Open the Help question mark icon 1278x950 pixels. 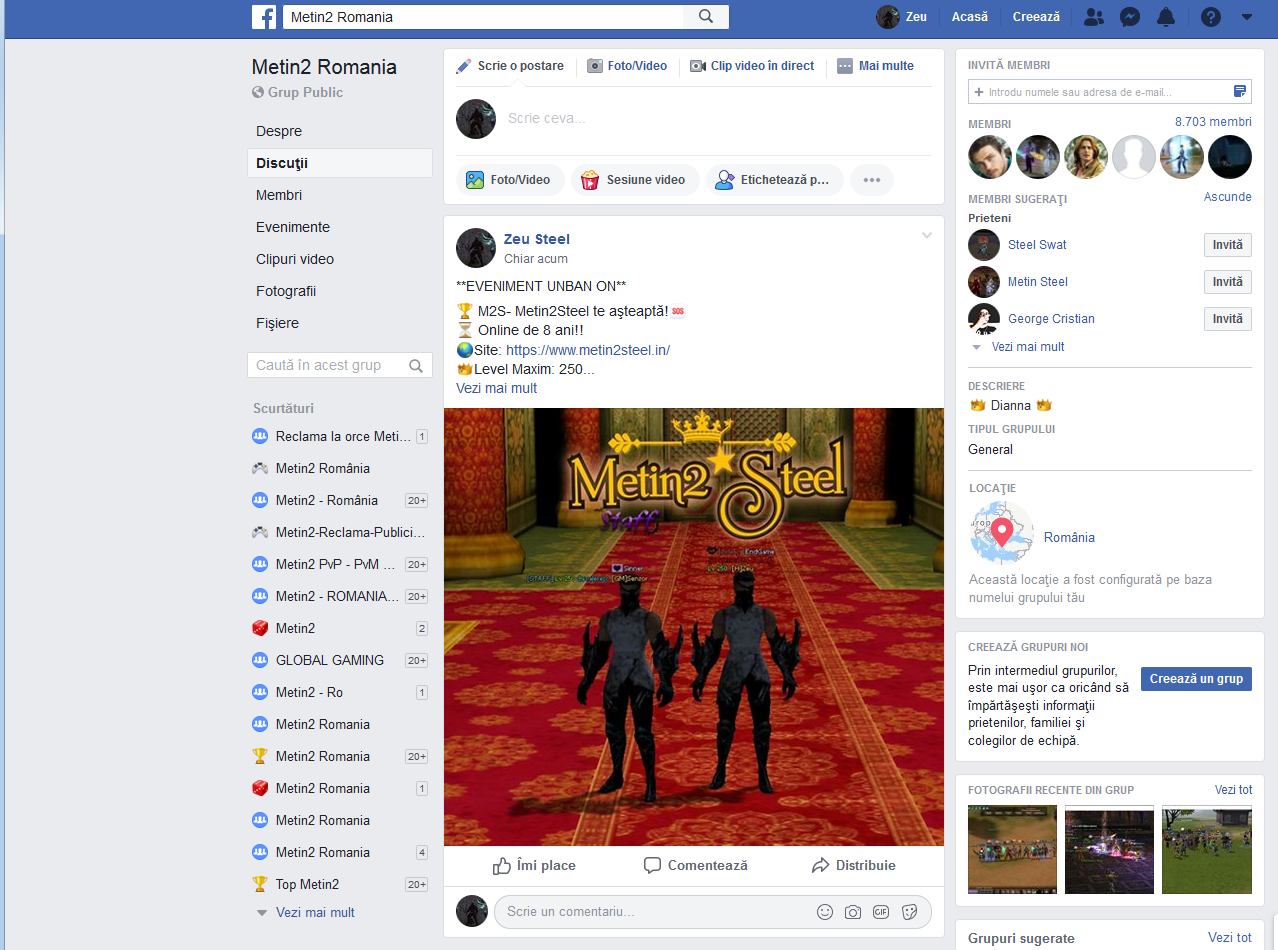pos(1211,17)
